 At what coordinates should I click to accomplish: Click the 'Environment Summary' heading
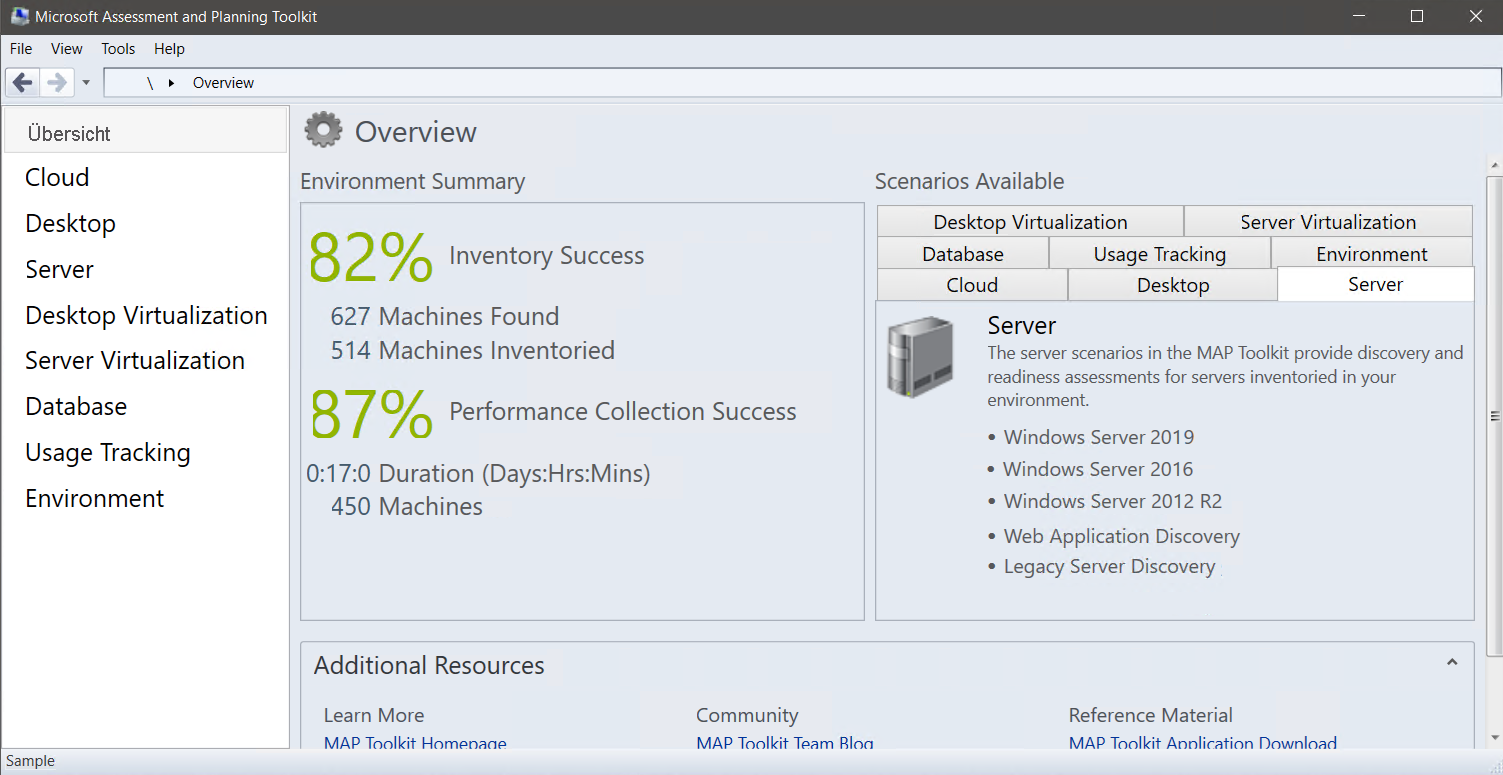pyautogui.click(x=412, y=181)
